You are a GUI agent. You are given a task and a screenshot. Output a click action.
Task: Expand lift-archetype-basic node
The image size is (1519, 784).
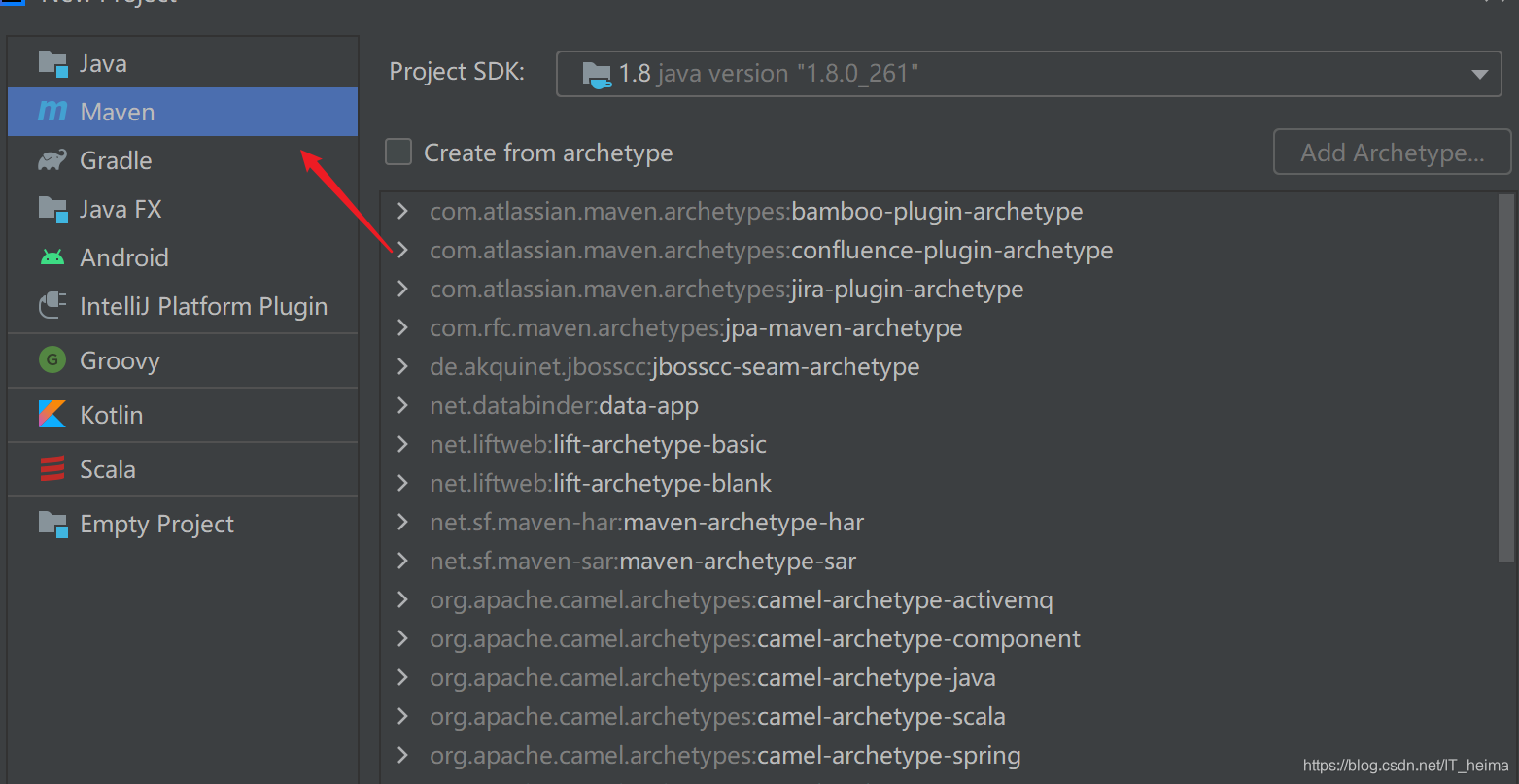pyautogui.click(x=402, y=444)
